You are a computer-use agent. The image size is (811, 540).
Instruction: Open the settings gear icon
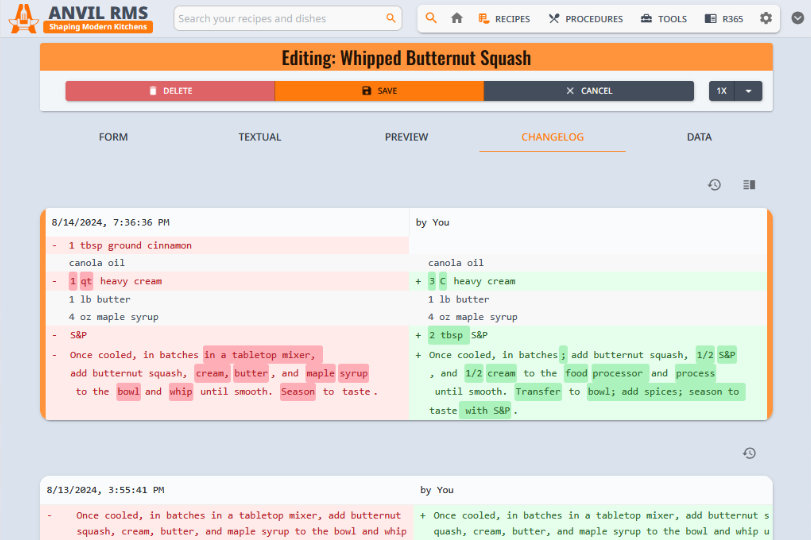[766, 18]
